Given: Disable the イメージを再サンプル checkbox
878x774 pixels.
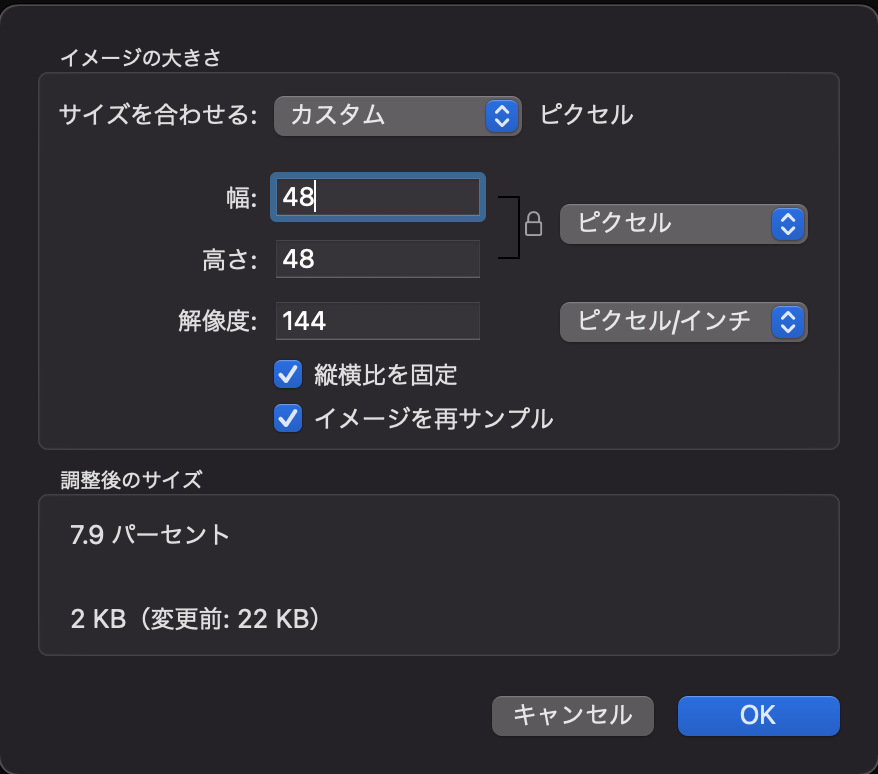Looking at the screenshot, I should (x=287, y=418).
